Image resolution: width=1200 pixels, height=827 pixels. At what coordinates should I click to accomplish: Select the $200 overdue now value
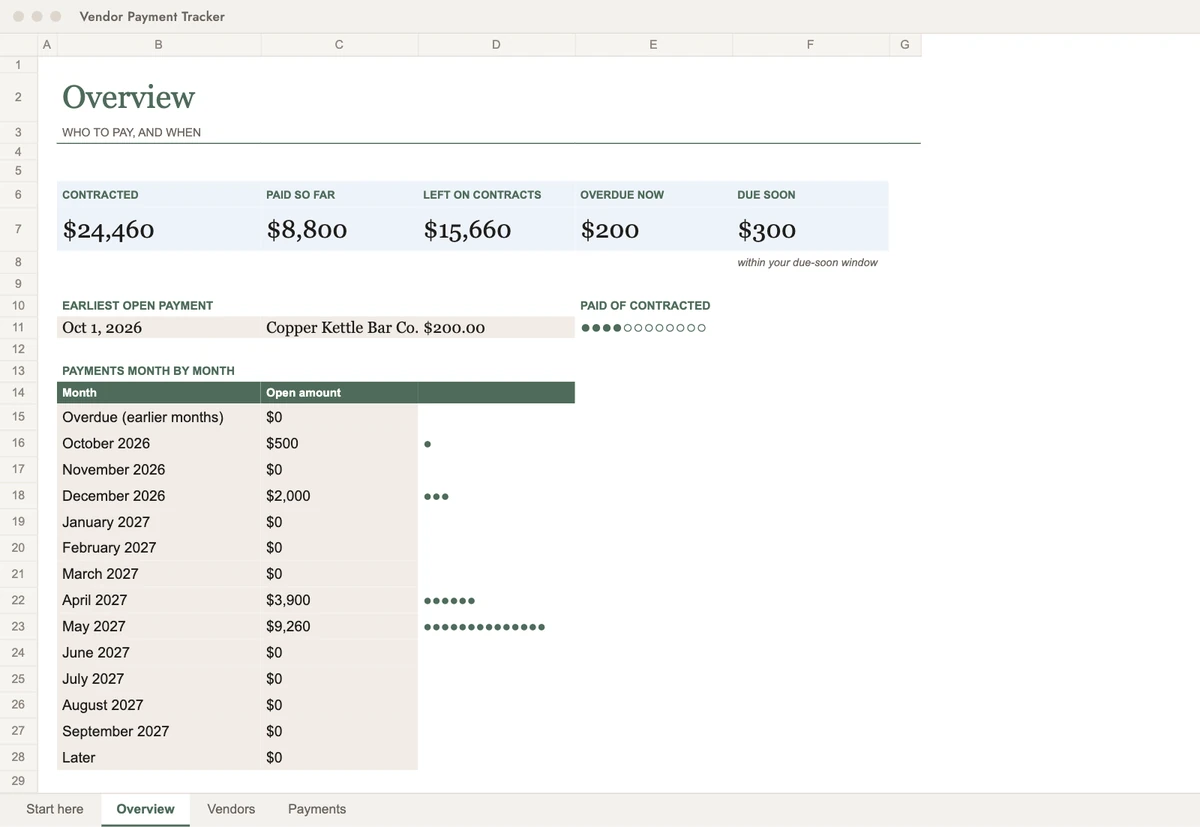point(610,230)
